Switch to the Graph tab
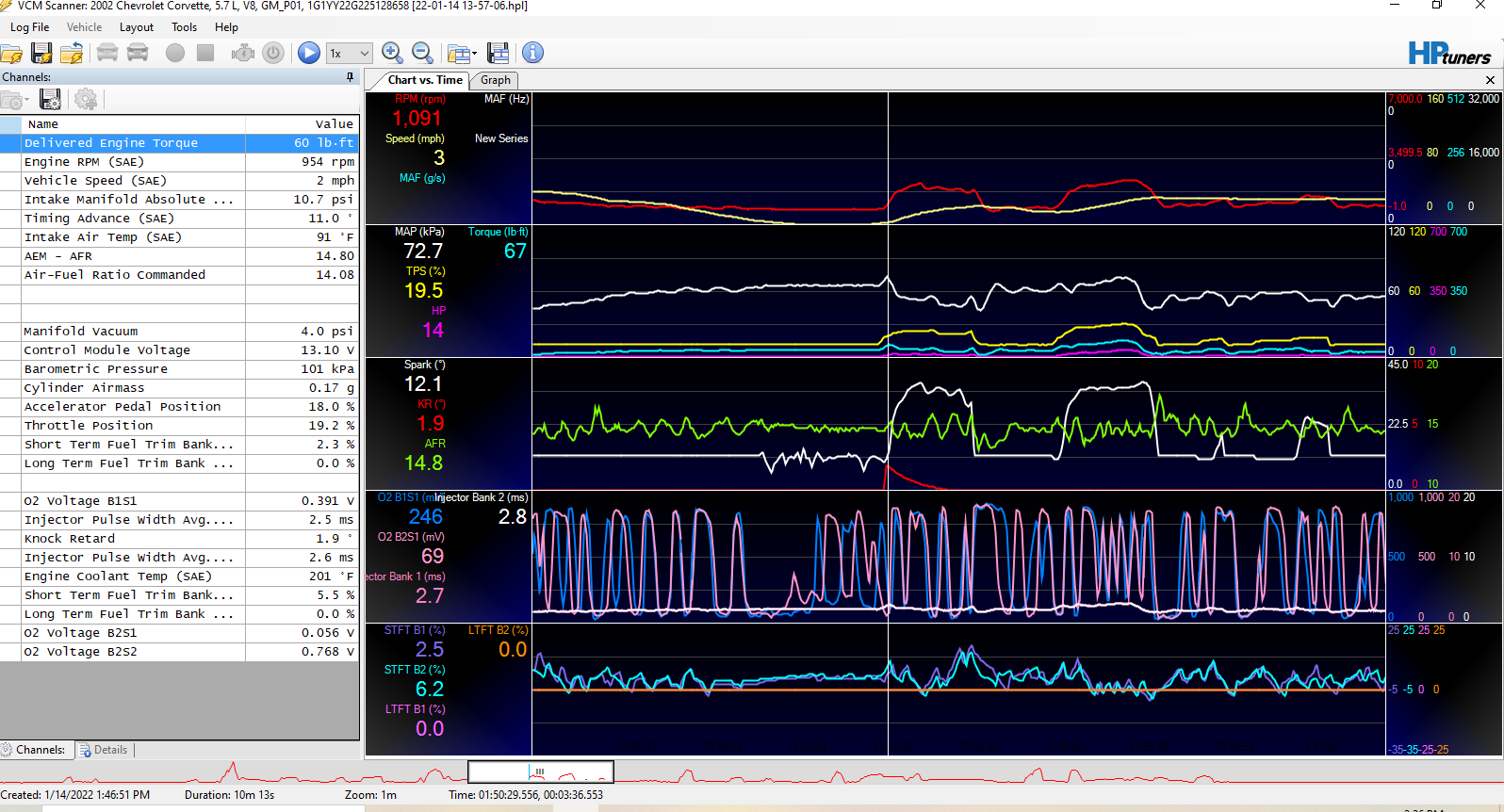This screenshot has height=812, width=1504. coord(495,80)
